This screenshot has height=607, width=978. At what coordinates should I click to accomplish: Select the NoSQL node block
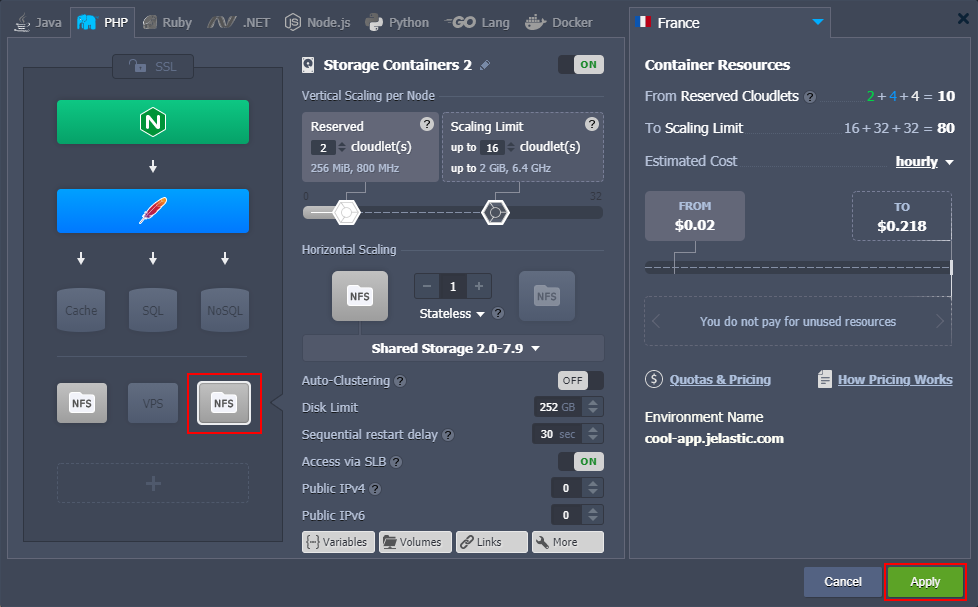point(224,310)
